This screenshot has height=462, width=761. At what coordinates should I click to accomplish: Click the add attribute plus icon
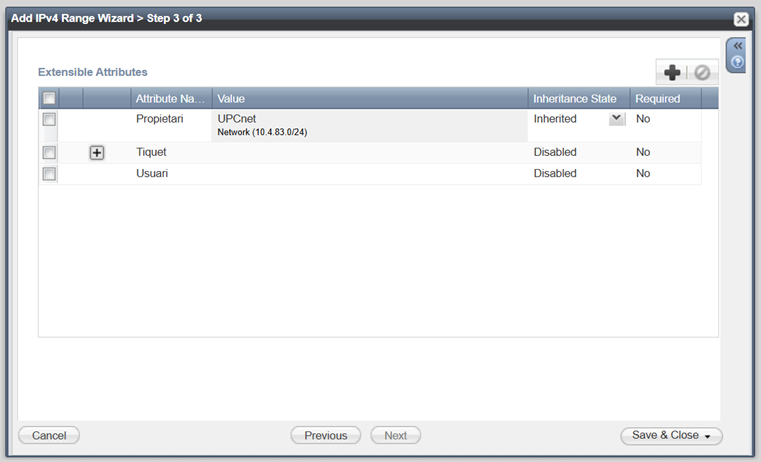click(673, 73)
